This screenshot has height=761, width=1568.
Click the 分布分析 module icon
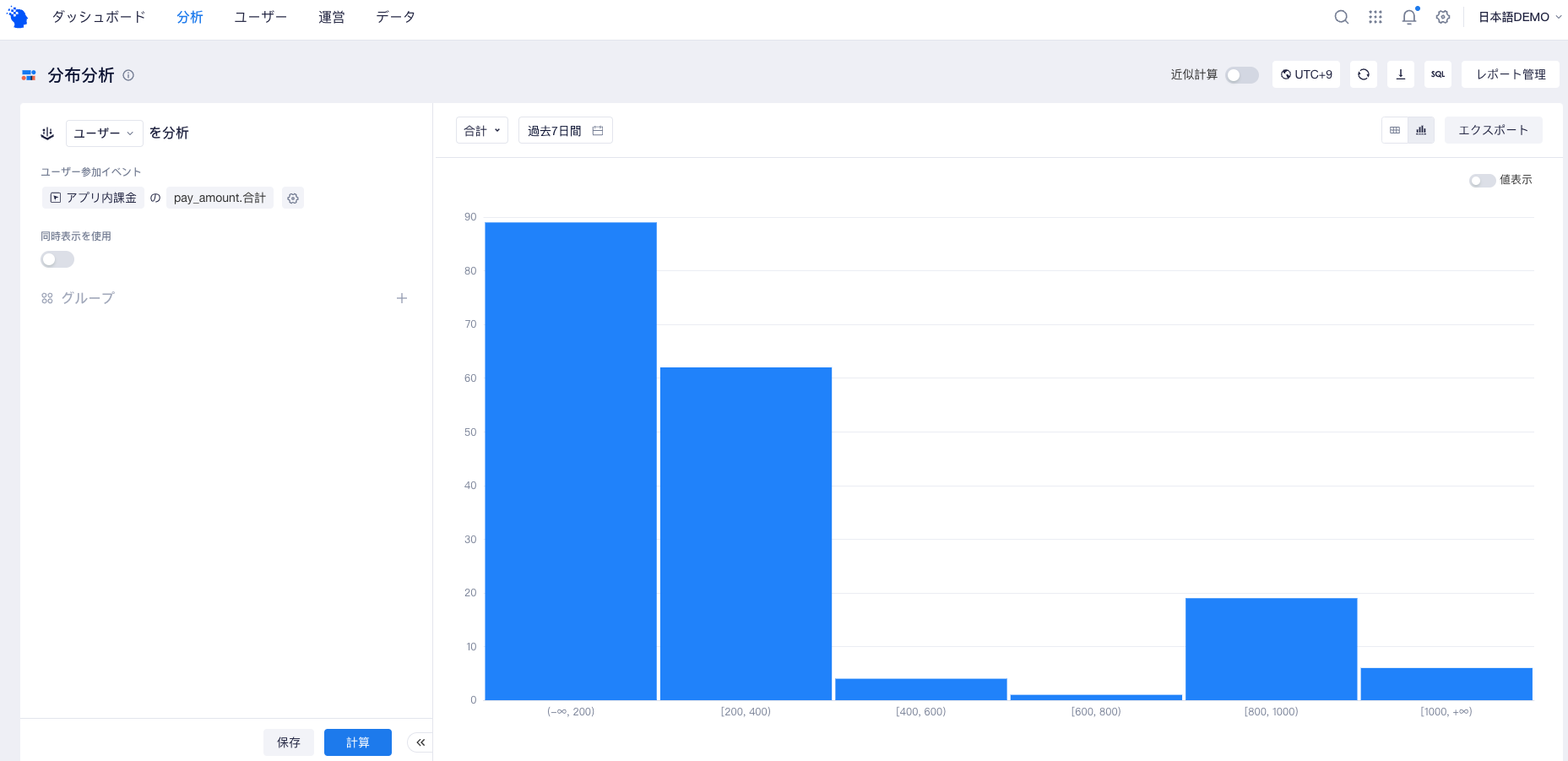pyautogui.click(x=29, y=75)
